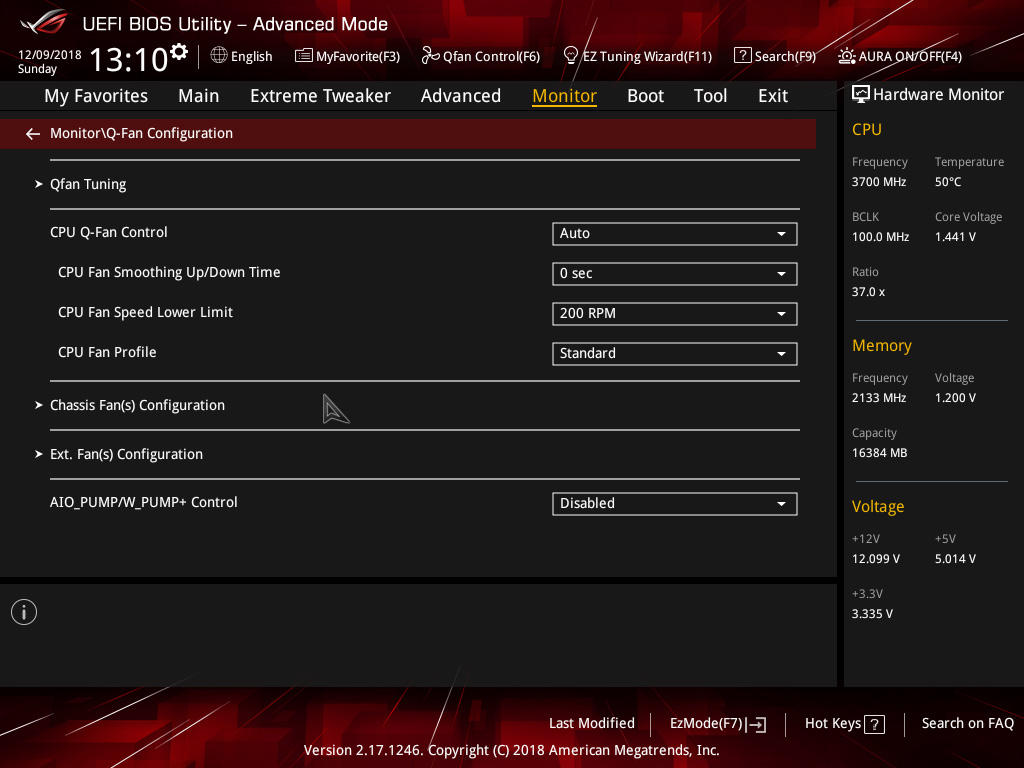Click the 13:10 clock display
1024x768 pixels.
click(129, 59)
